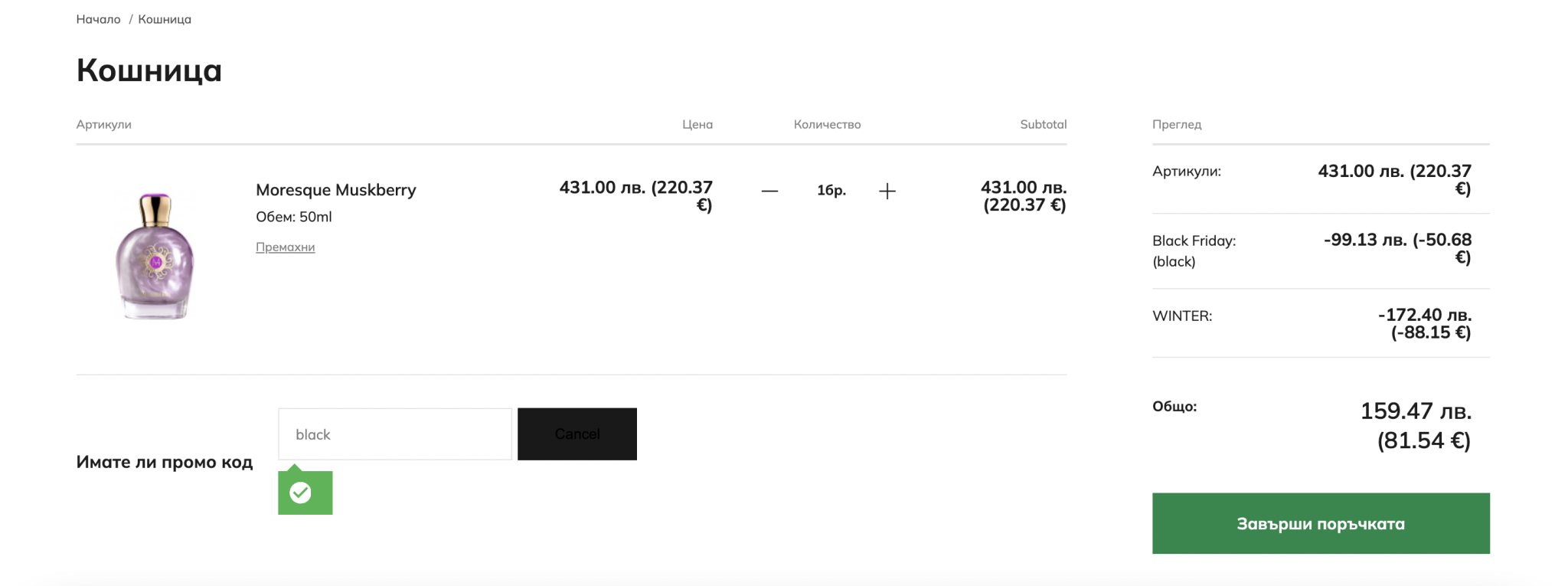Open the Moresque Muskberry product title
1568x586 pixels.
click(335, 190)
